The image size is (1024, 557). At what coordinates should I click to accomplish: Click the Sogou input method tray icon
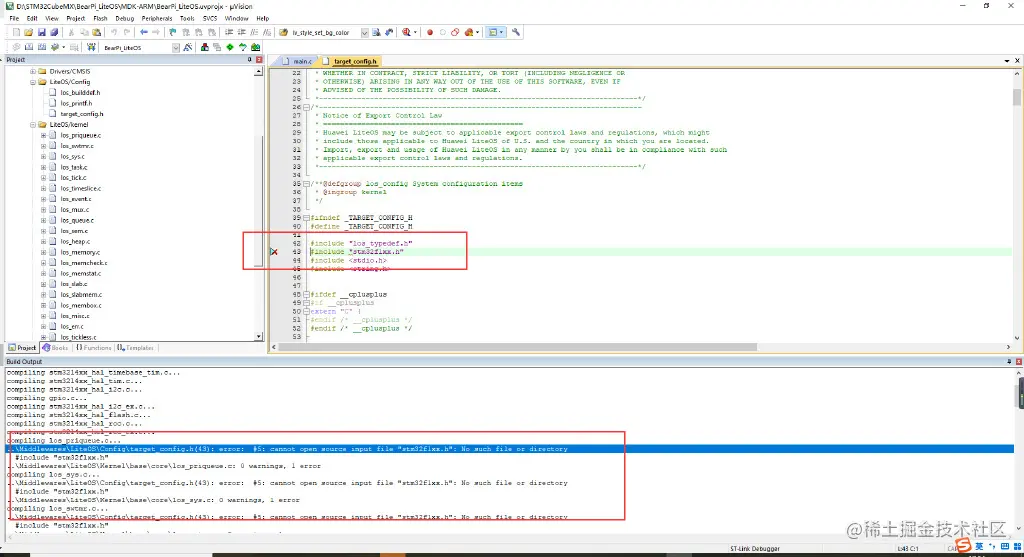[x=963, y=545]
